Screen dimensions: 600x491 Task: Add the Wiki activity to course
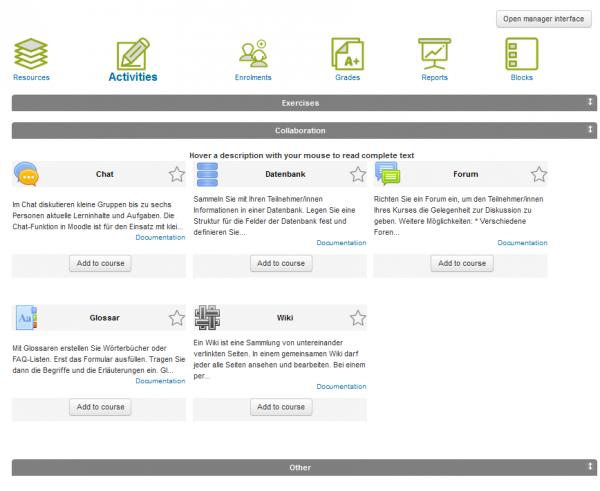pyautogui.click(x=280, y=407)
